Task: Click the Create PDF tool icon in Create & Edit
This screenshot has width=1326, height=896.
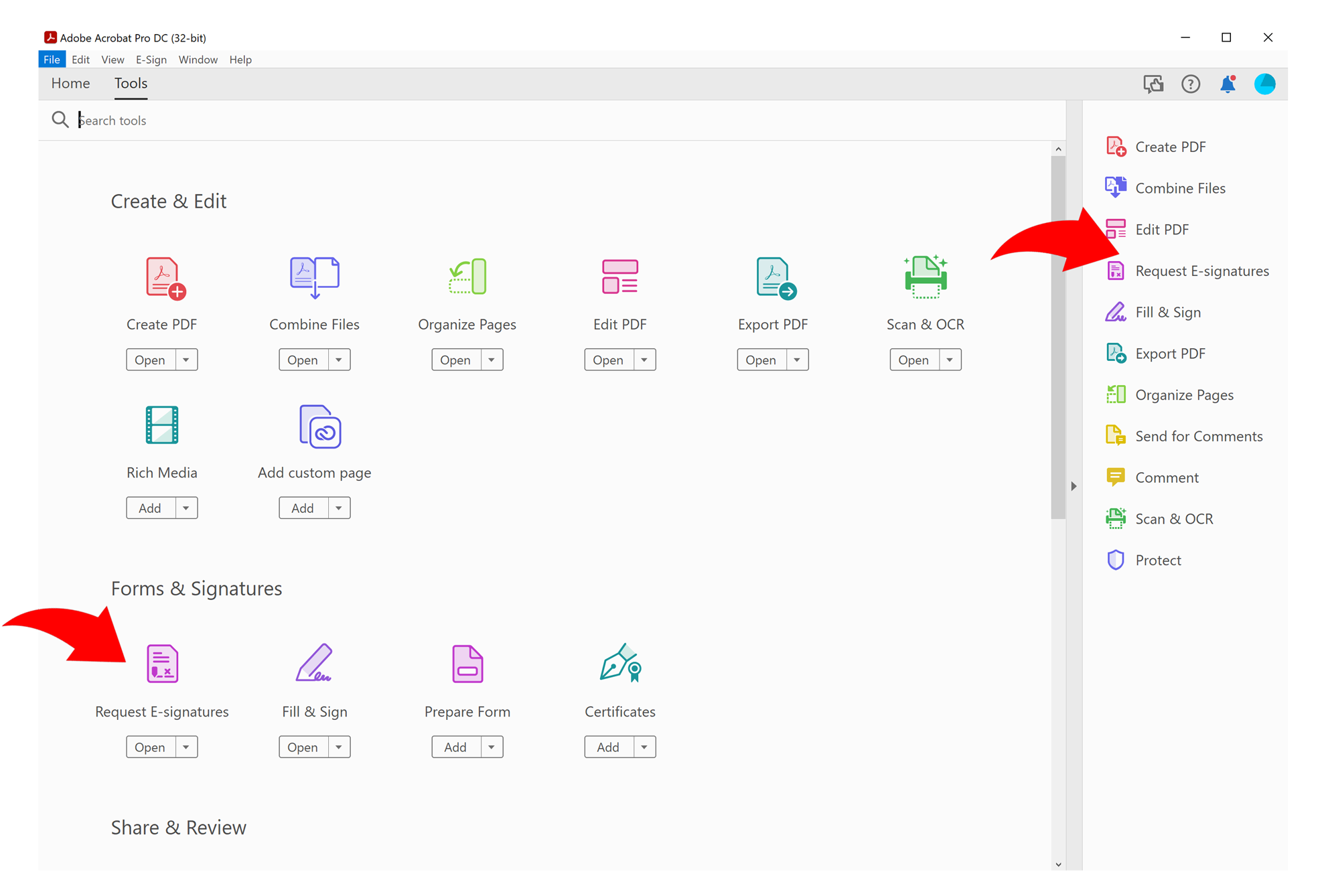Action: pyautogui.click(x=165, y=278)
